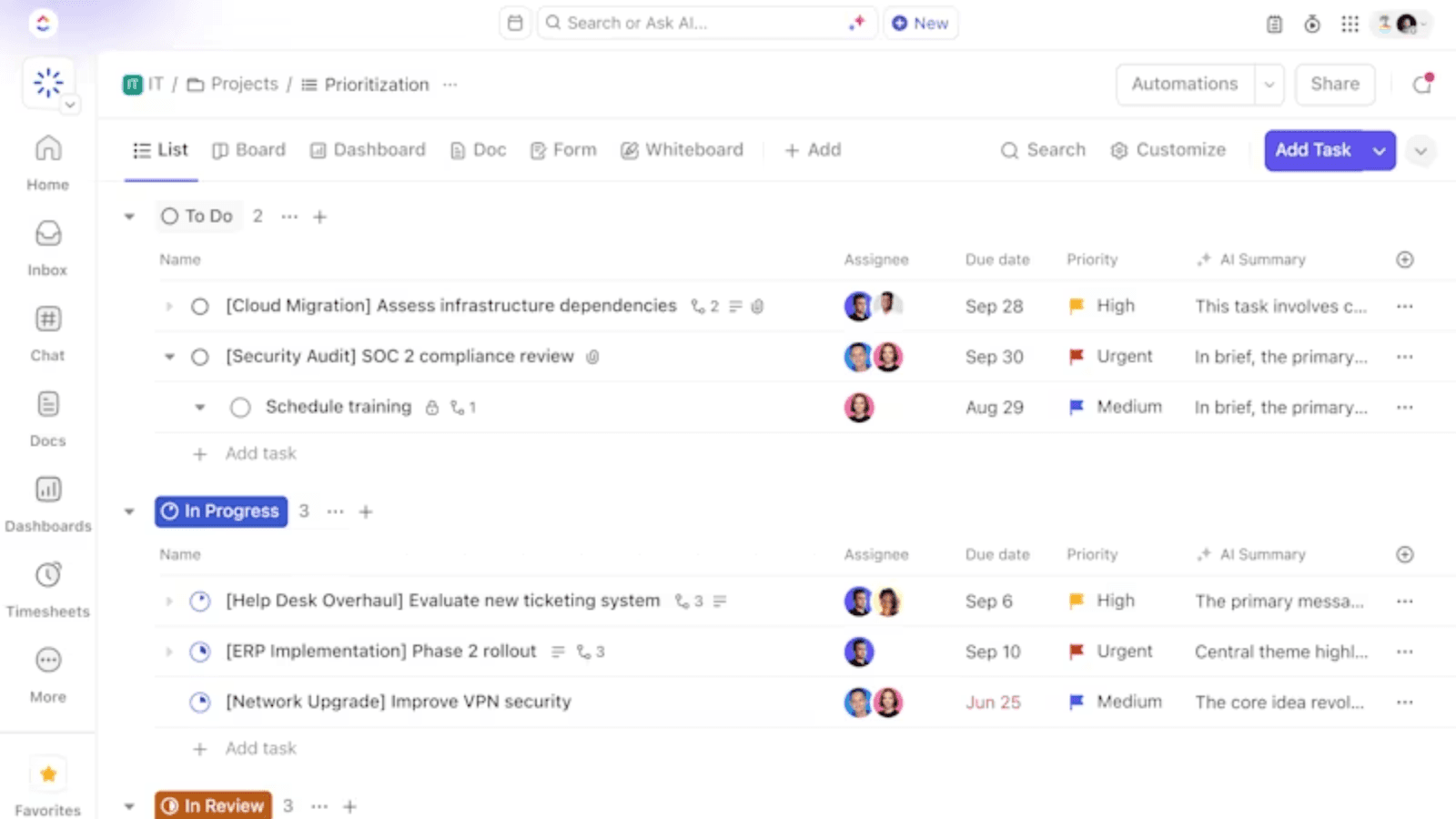Open the notification icon with red dot
The height and width of the screenshot is (819, 1456).
click(1422, 84)
